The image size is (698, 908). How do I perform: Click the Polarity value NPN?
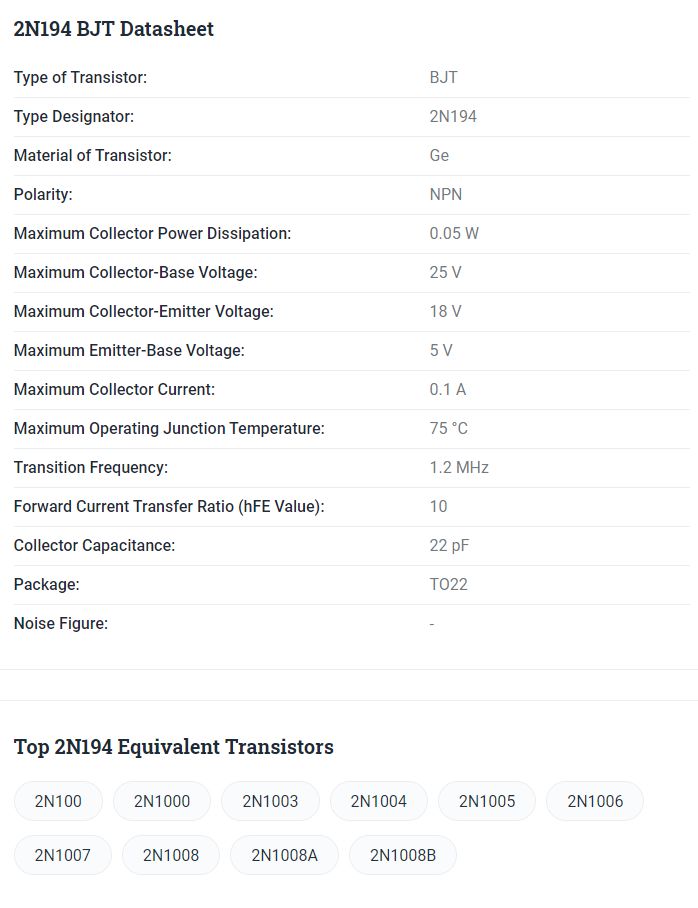446,195
